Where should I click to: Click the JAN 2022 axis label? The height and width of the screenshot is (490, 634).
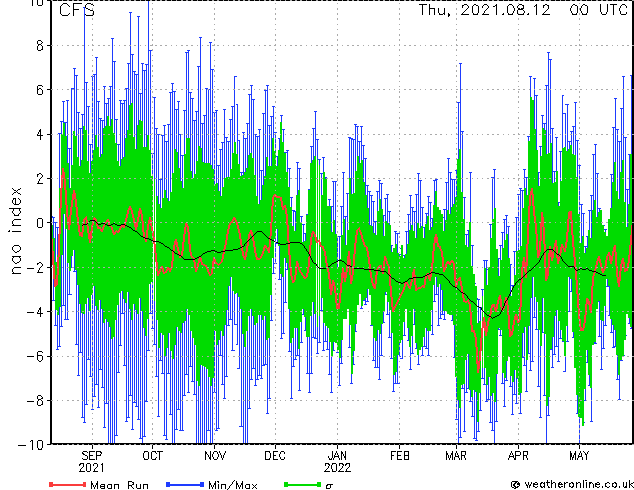[337, 462]
